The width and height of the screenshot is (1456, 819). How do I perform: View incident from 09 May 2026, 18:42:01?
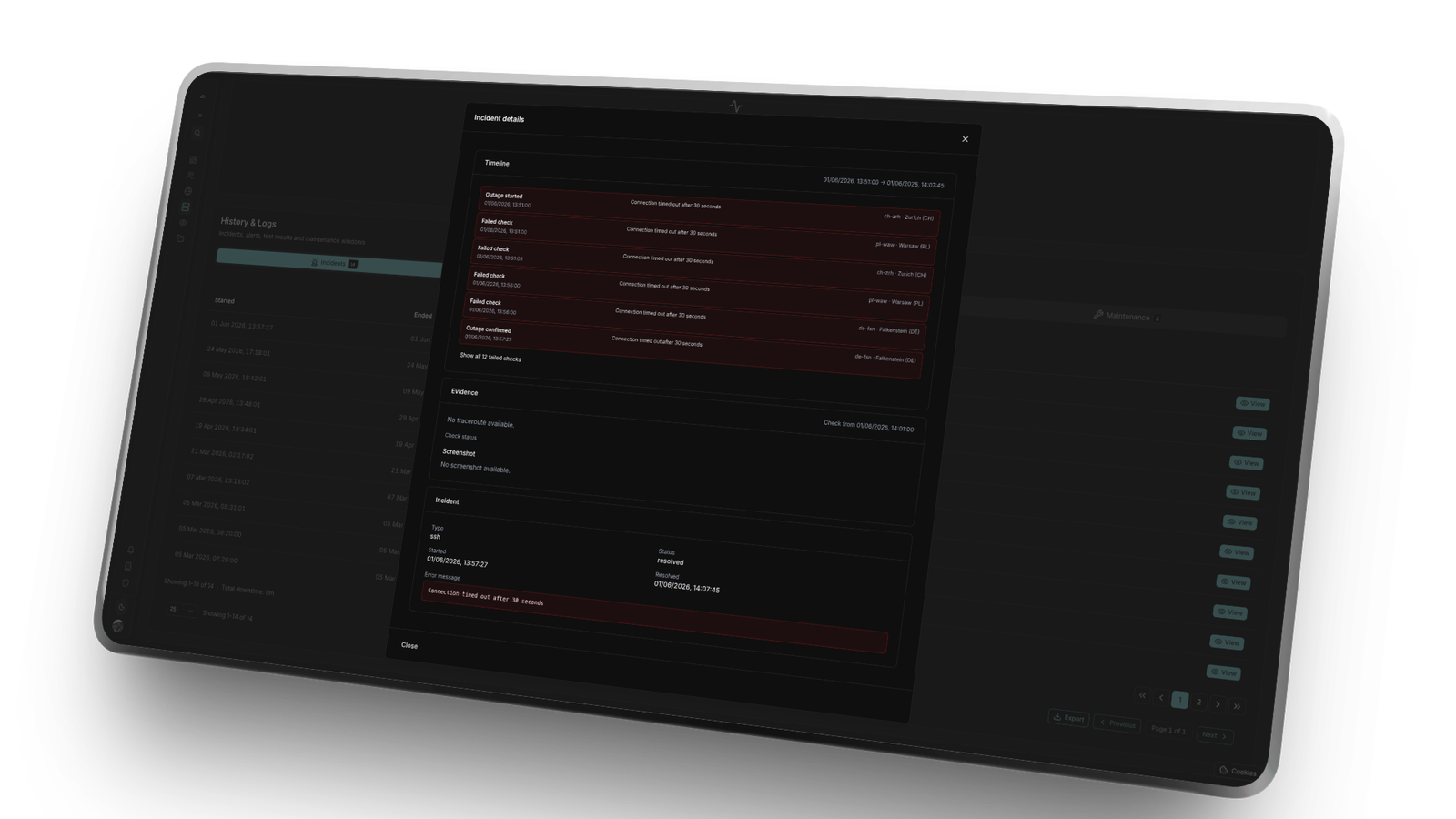(x=1247, y=462)
